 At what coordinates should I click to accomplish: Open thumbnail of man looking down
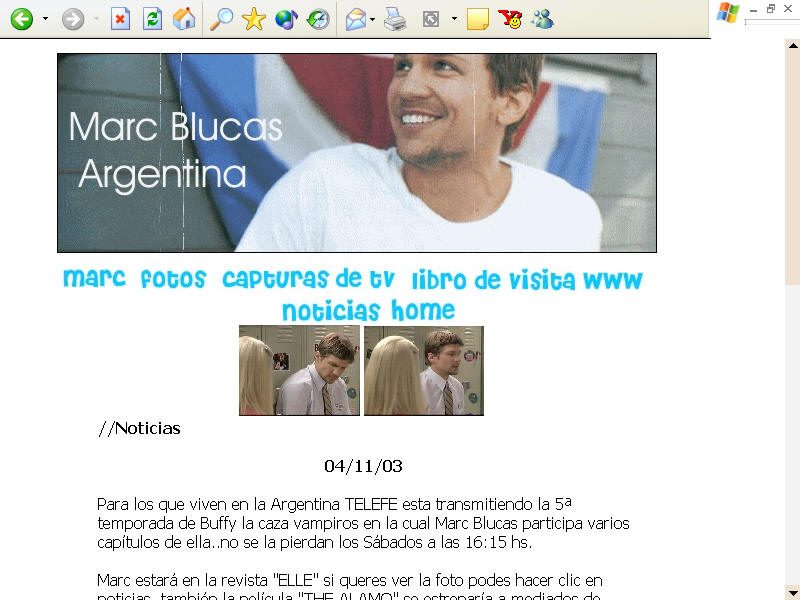point(299,370)
